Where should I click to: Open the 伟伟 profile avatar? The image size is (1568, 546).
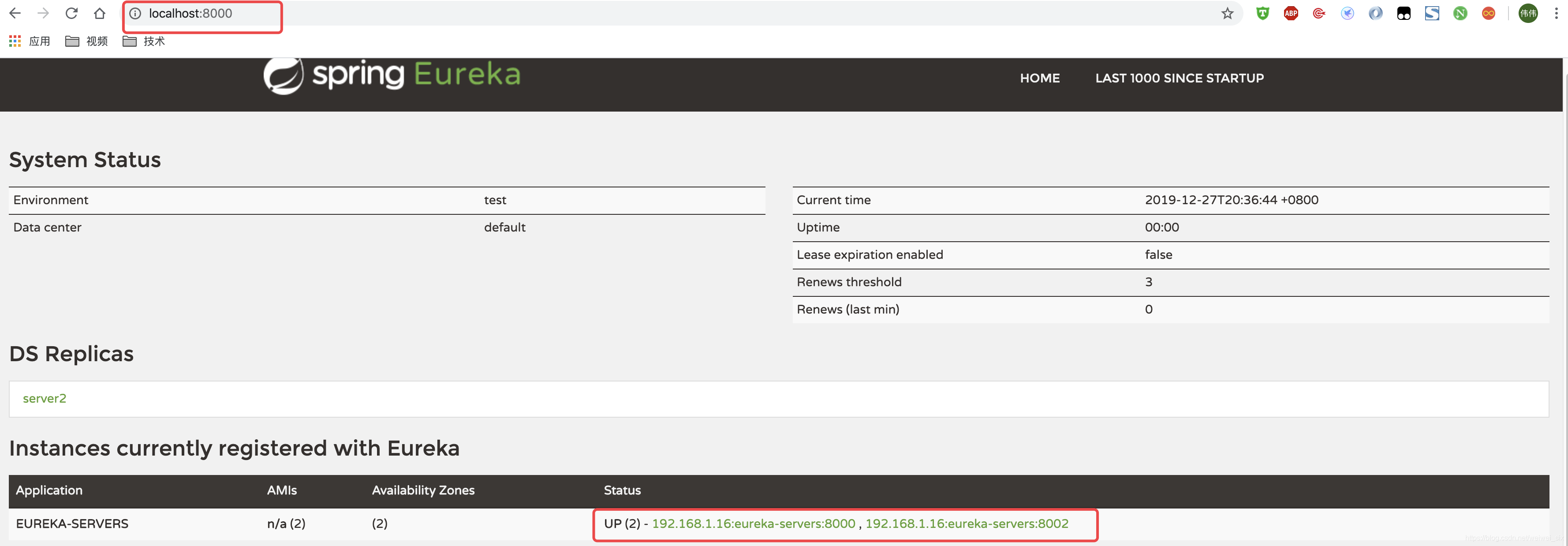(x=1528, y=13)
